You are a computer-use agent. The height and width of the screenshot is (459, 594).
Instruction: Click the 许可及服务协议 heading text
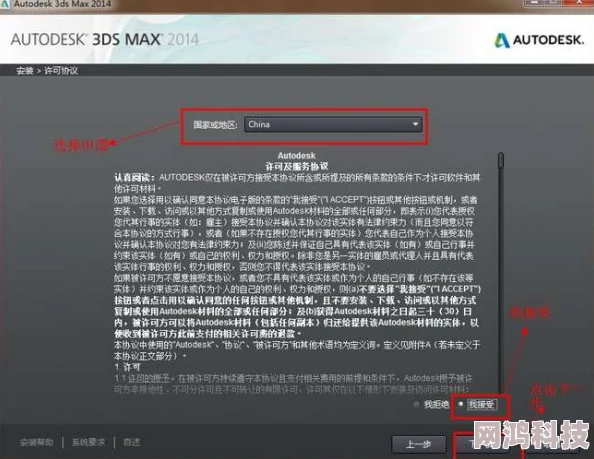point(296,166)
